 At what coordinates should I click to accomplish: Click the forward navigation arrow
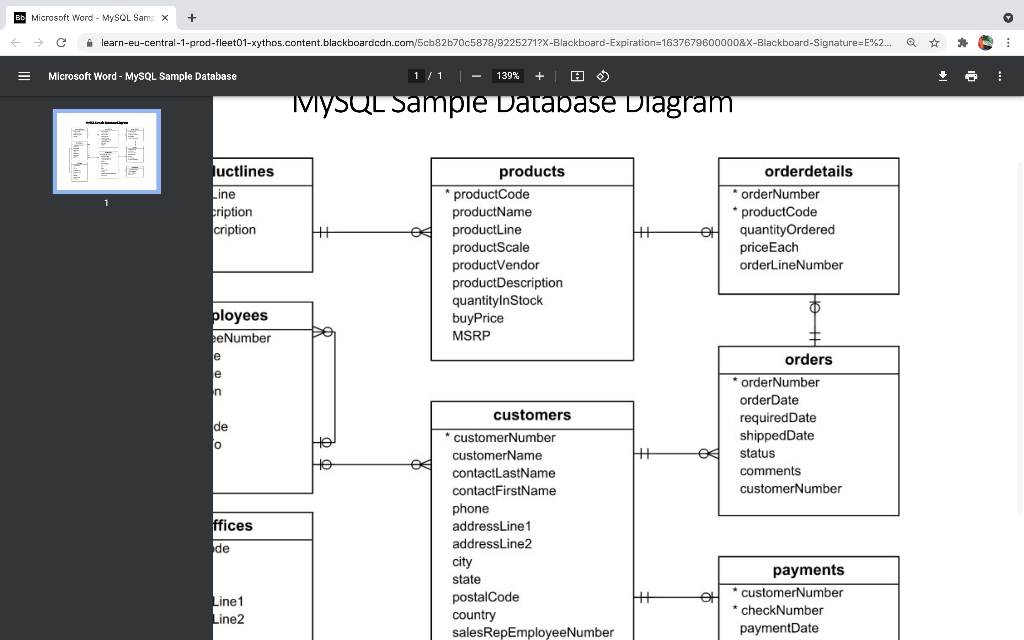tap(38, 43)
